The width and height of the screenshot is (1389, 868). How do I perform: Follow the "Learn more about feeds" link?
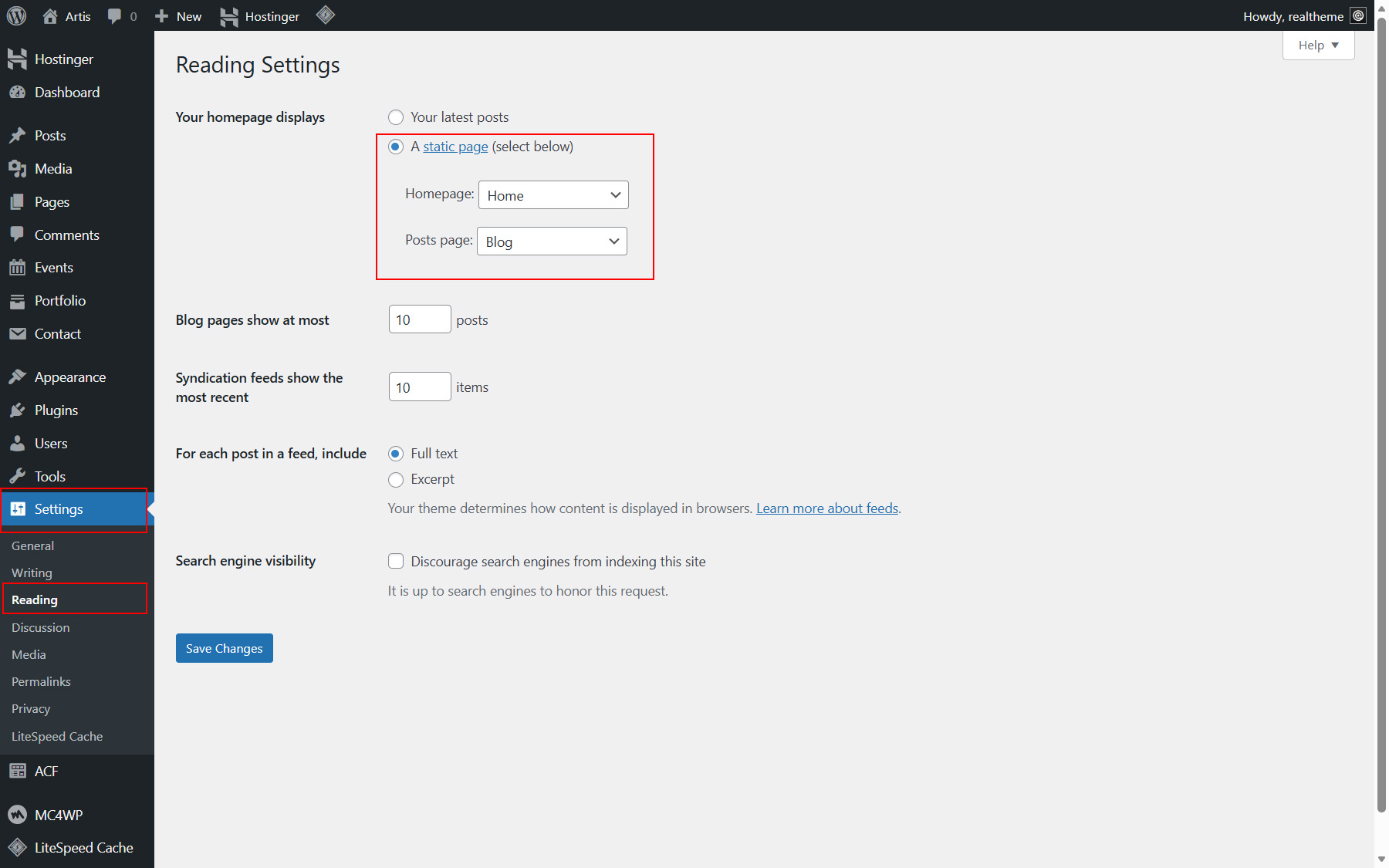click(826, 508)
